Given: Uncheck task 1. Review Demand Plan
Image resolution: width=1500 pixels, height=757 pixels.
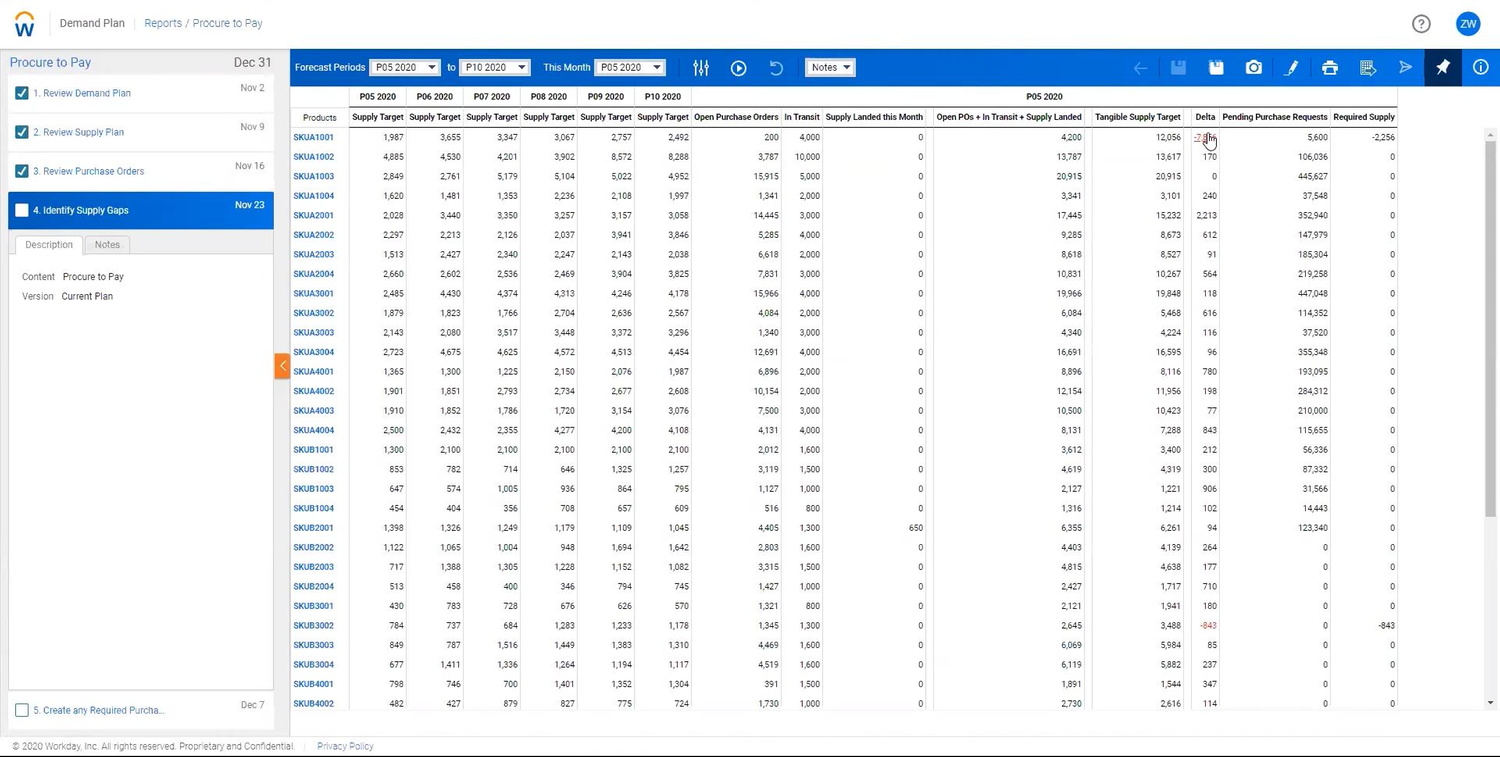Looking at the screenshot, I should [22, 92].
